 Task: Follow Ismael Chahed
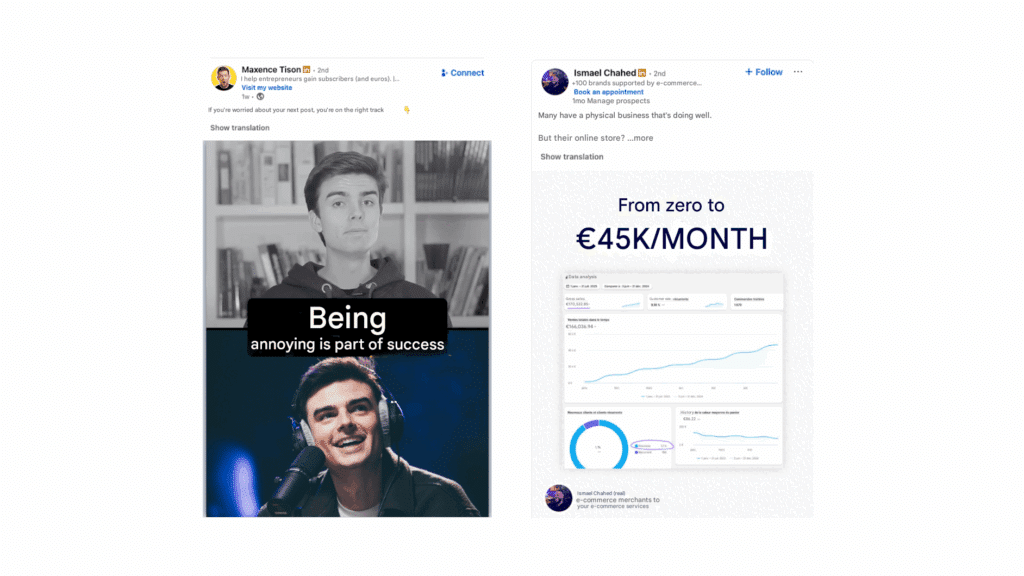click(x=763, y=72)
